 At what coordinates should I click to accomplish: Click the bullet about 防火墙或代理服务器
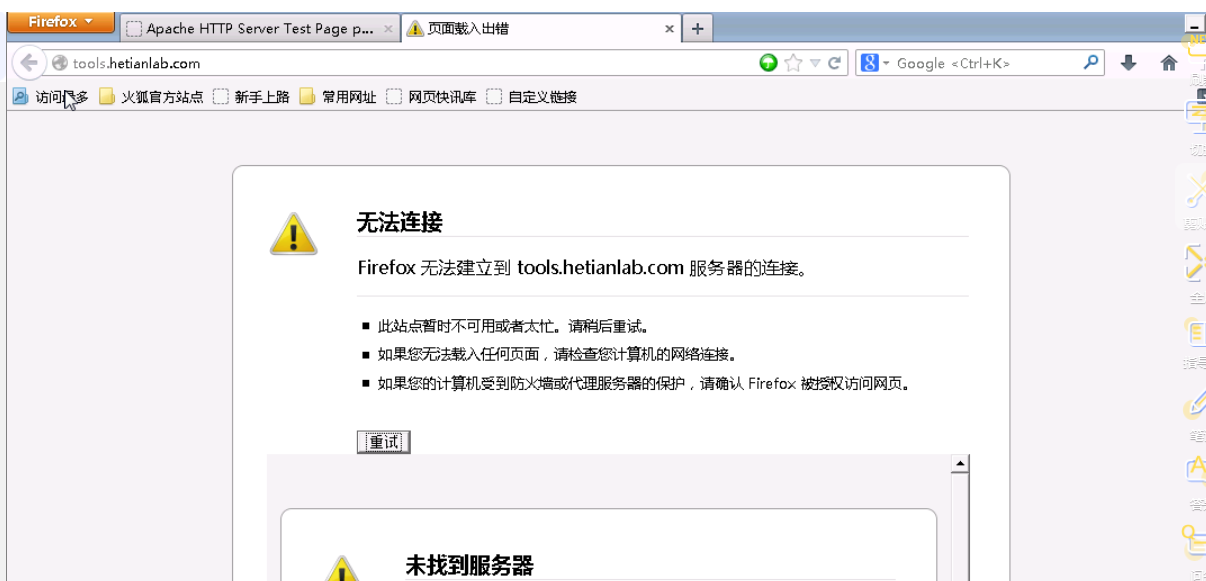click(x=645, y=383)
